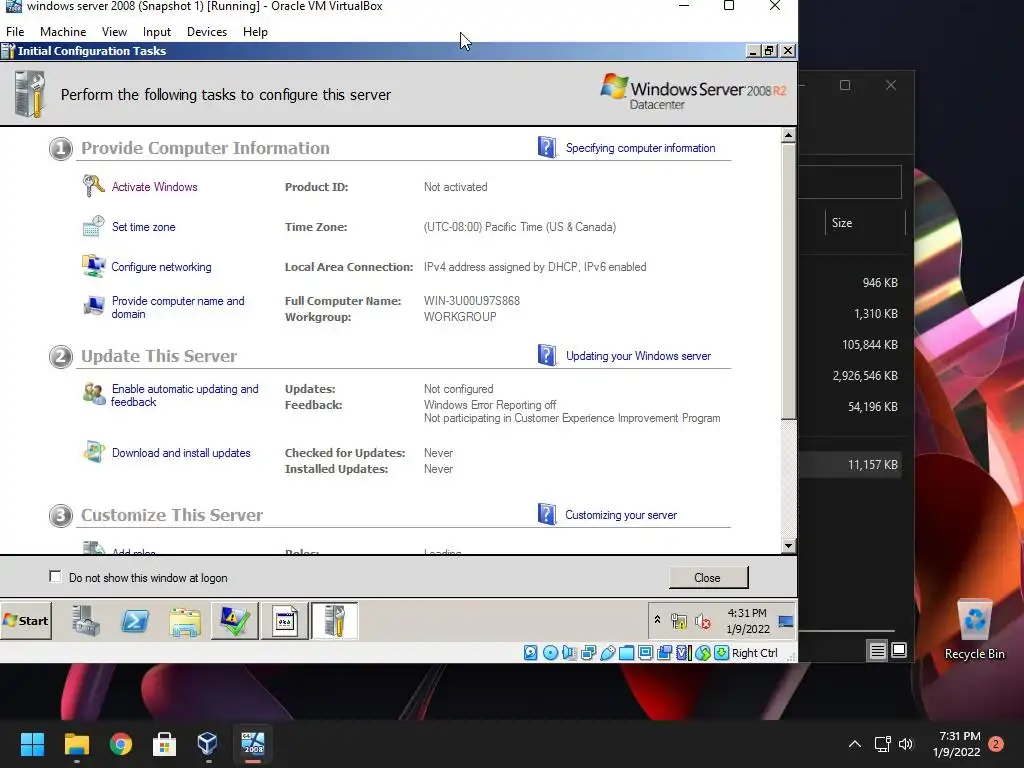Click the Close button
This screenshot has width=1024, height=768.
click(x=709, y=577)
